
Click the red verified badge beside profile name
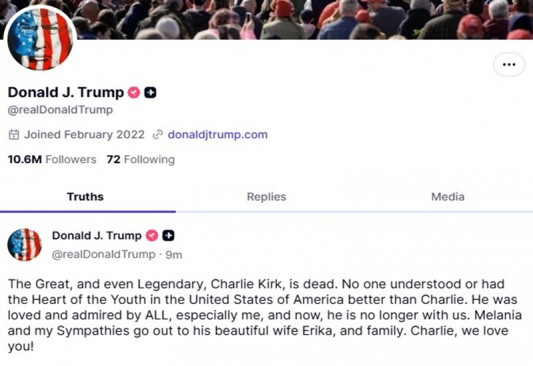134,92
